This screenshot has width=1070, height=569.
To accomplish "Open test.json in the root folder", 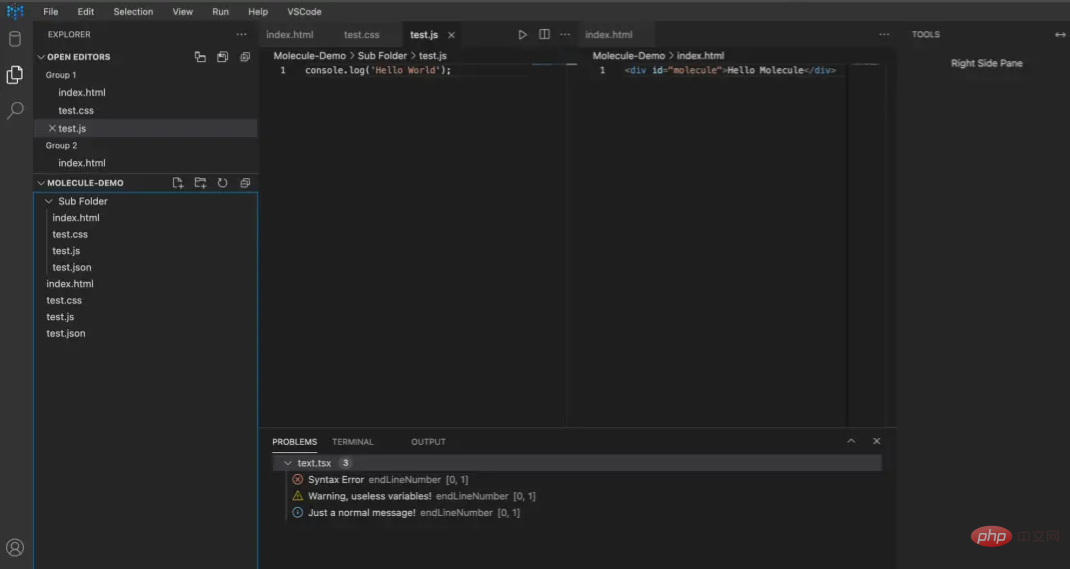I will [x=66, y=333].
